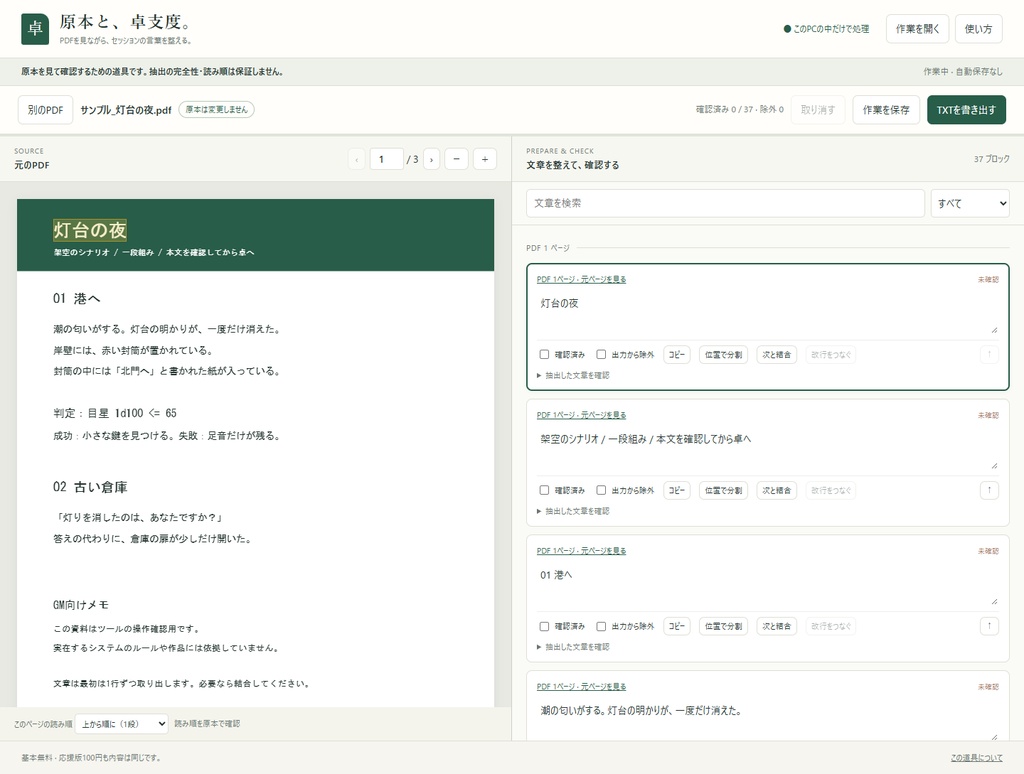Click the 卓 app logo icon
The image size is (1024, 774).
(x=35, y=29)
